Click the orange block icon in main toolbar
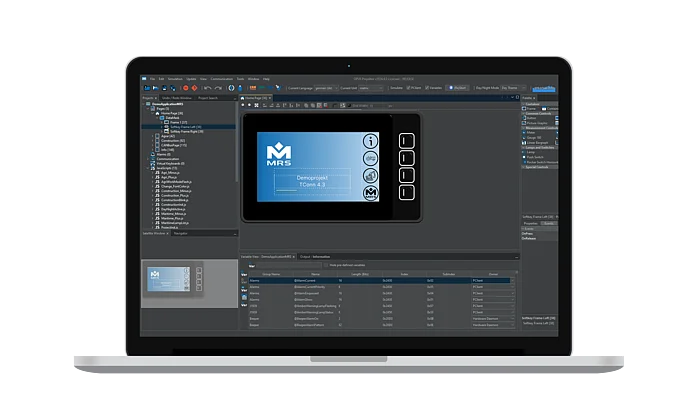Screen dimensions: 698x419 point(253,88)
